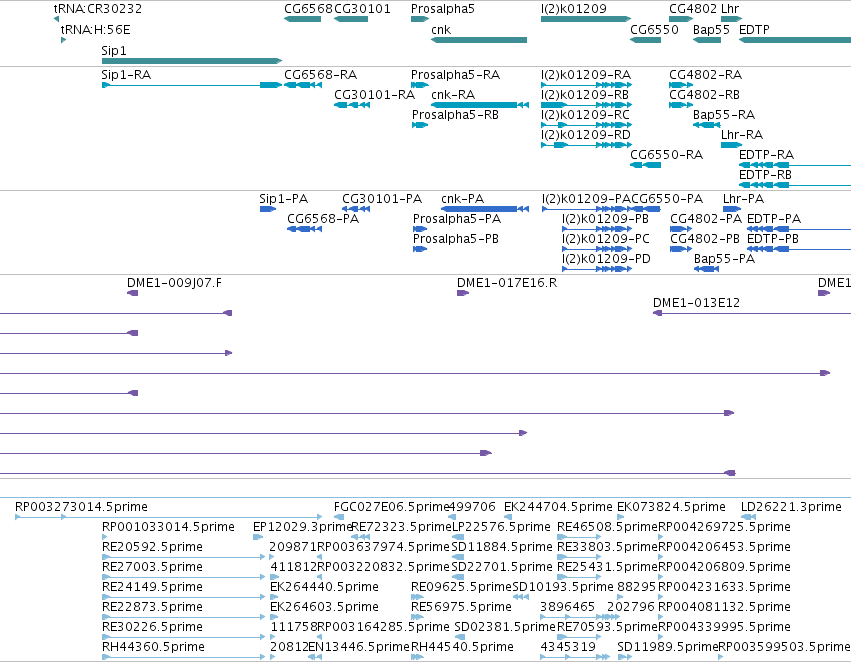Open the CG6568-PA protein label
851x662 pixels.
[x=323, y=219]
